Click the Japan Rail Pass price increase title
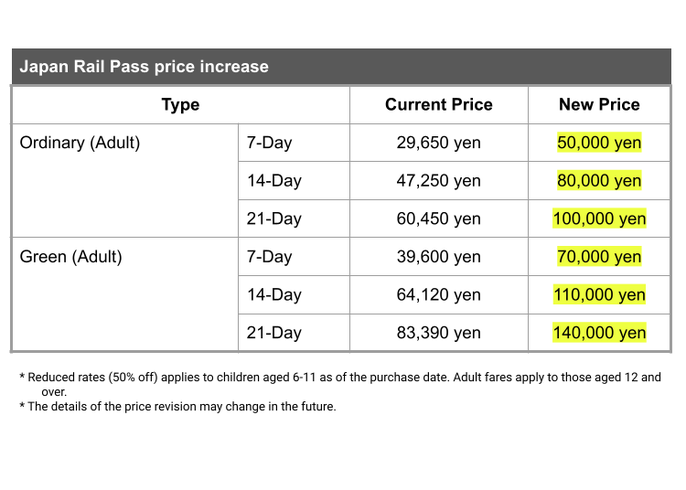Viewport: 686px width, 490px height. point(144,66)
